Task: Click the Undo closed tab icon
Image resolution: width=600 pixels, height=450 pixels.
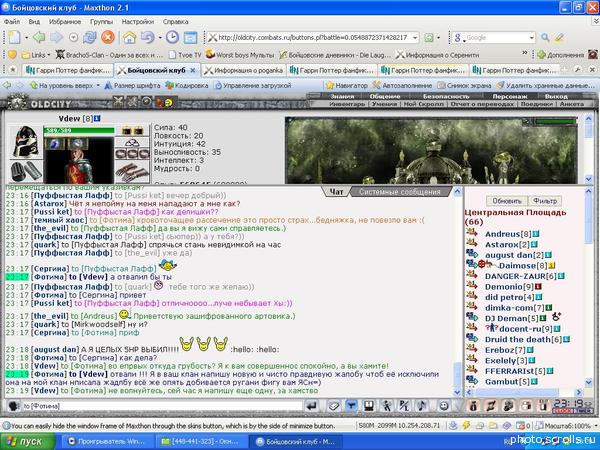Action: tap(147, 38)
